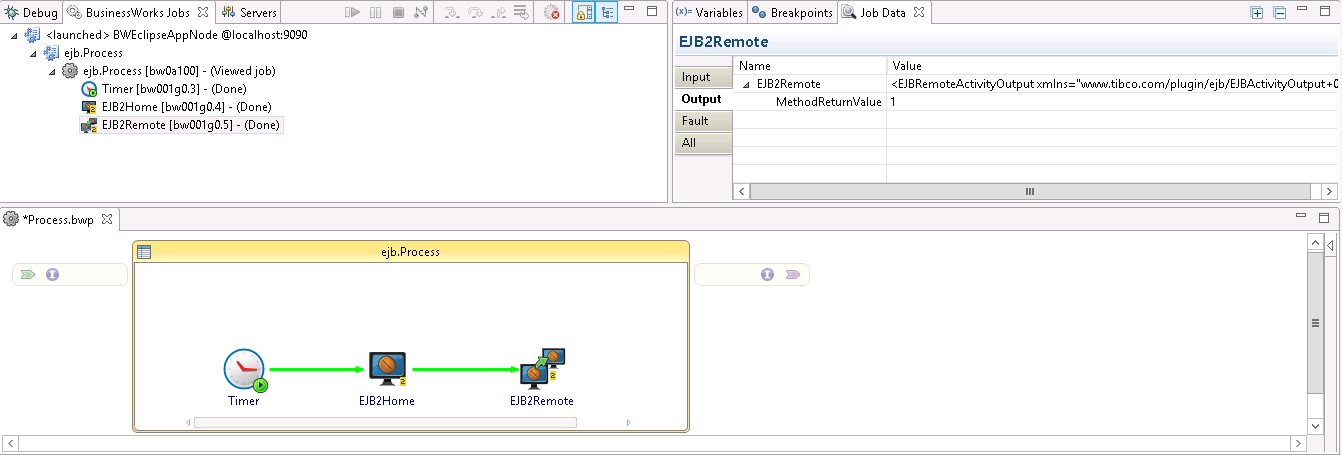1342x455 pixels.
Task: Click the ejb.Process title bar
Action: 411,252
